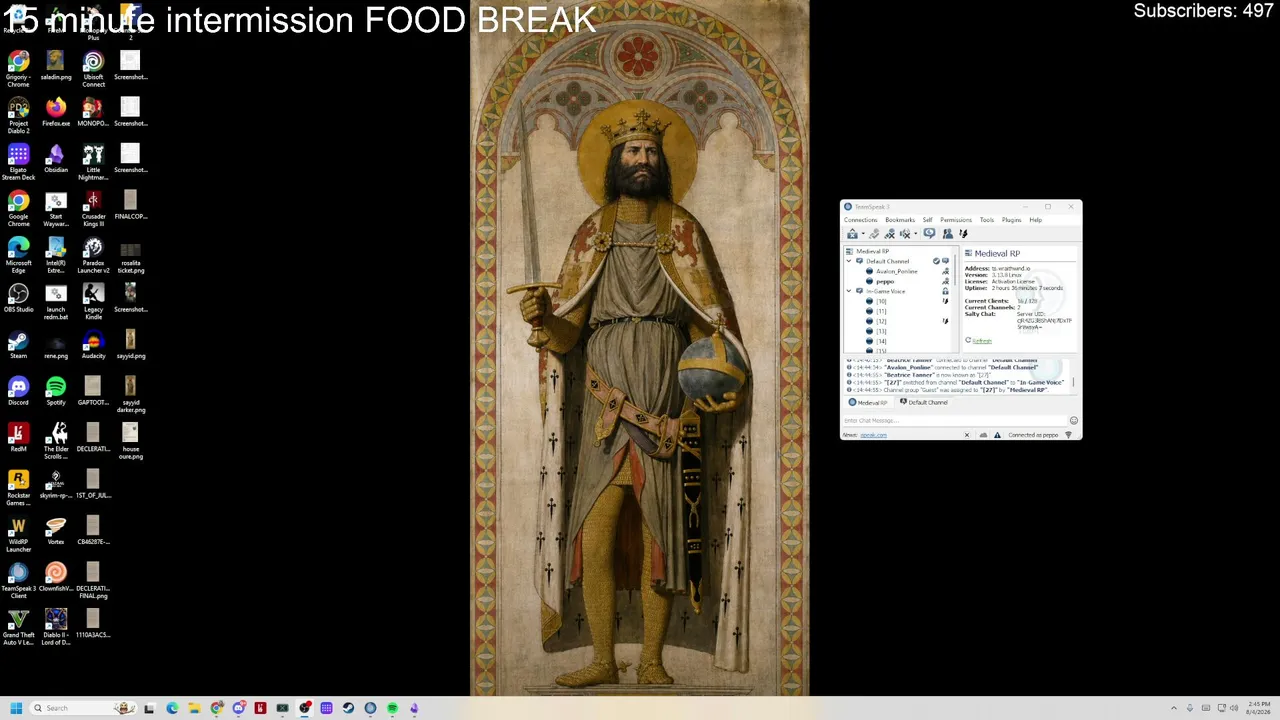Open the Audacity desktop icon
Screen dimensions: 1280x720
tap(93, 344)
